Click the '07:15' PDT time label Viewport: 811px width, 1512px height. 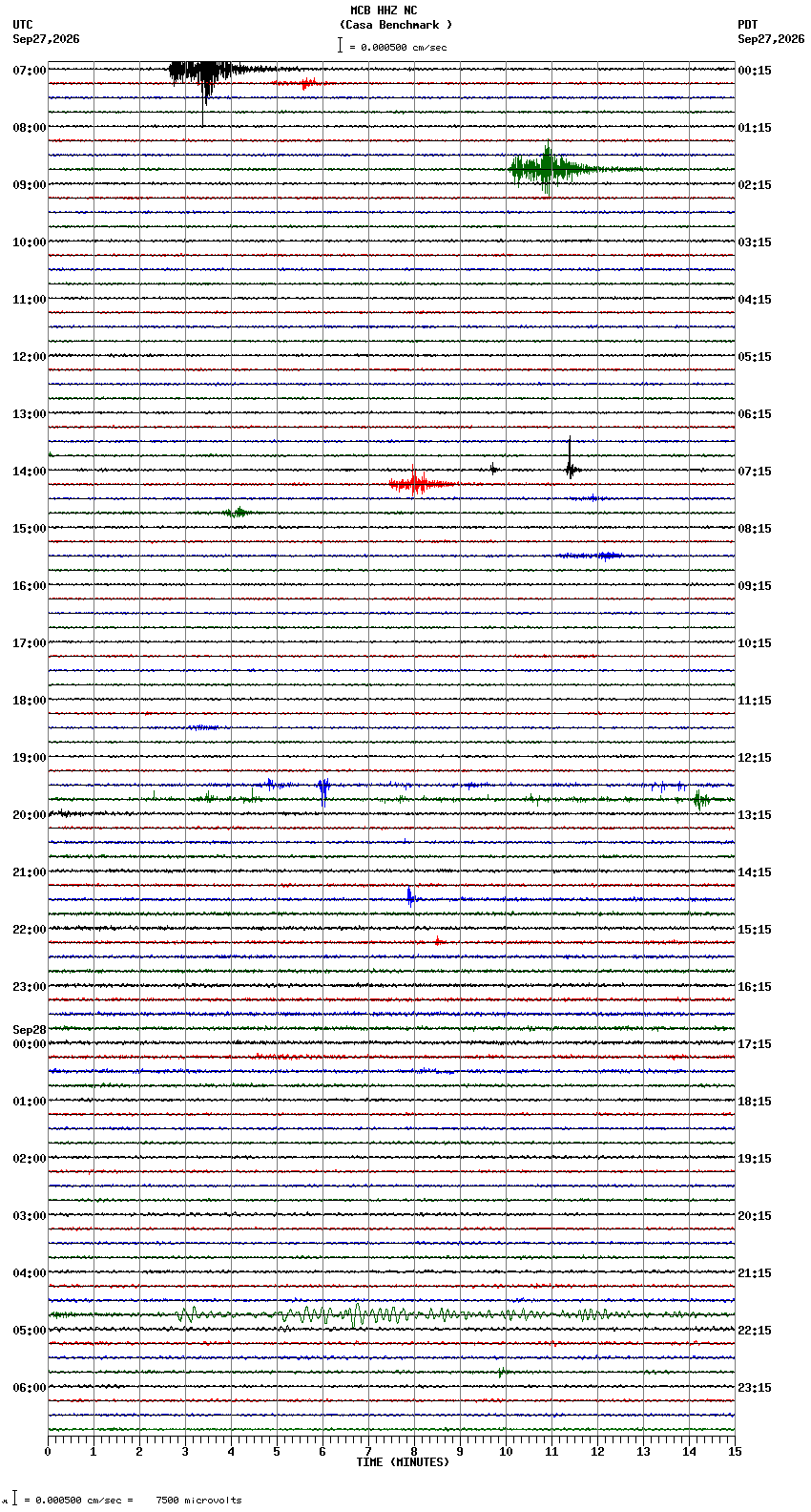(755, 472)
